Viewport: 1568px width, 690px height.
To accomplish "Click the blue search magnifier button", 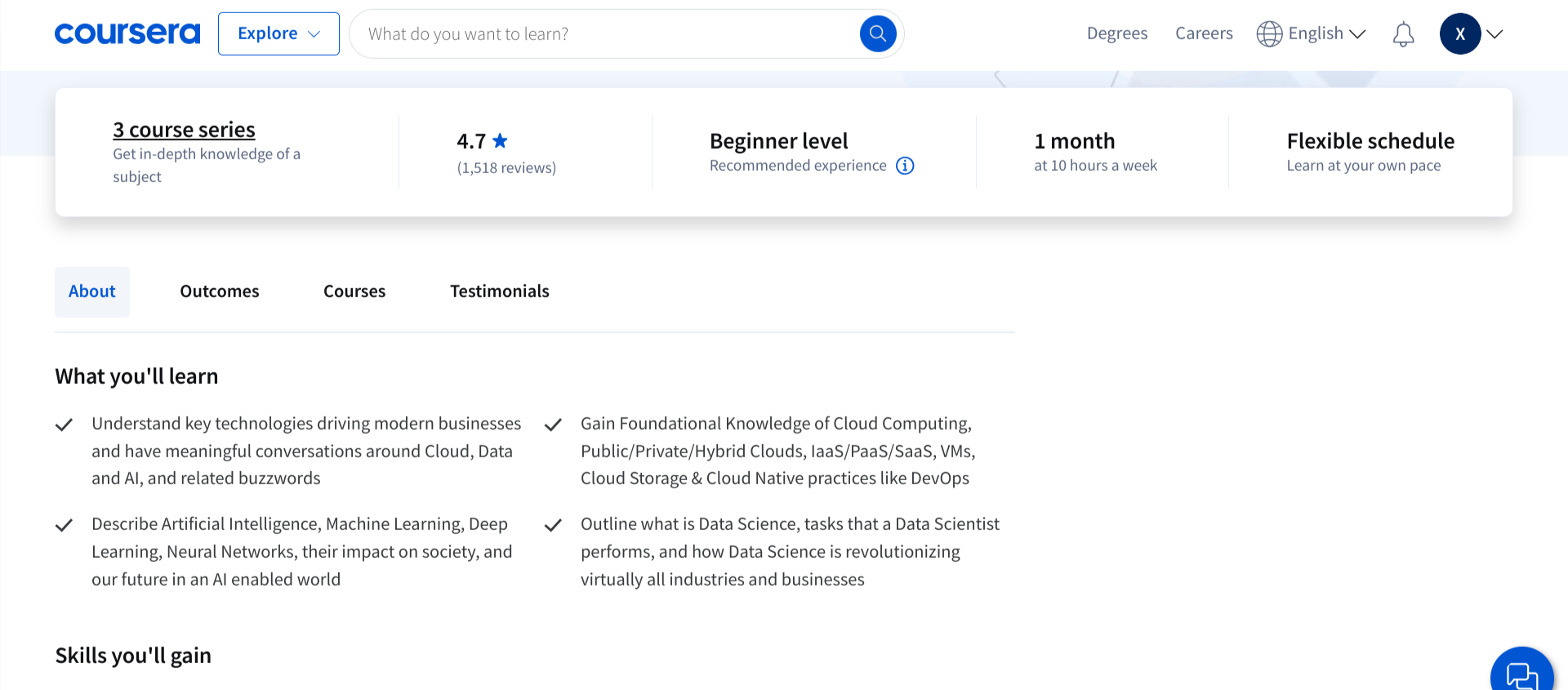I will tap(878, 33).
